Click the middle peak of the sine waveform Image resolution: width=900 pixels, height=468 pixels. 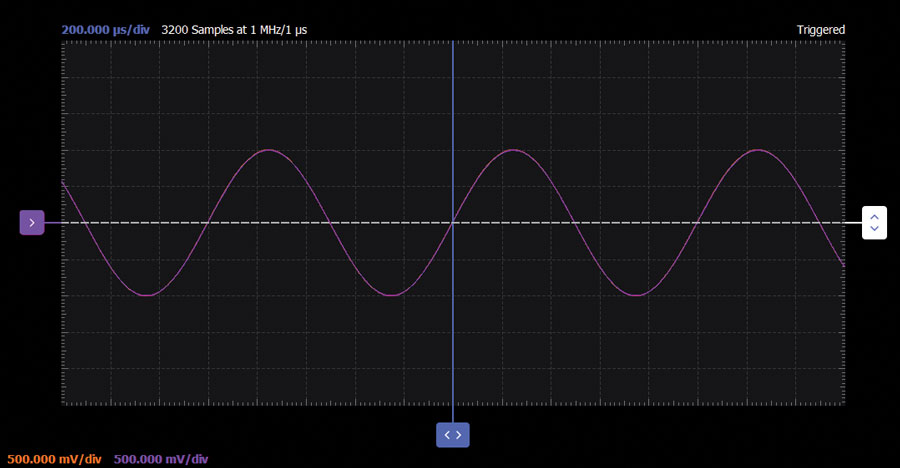point(513,150)
